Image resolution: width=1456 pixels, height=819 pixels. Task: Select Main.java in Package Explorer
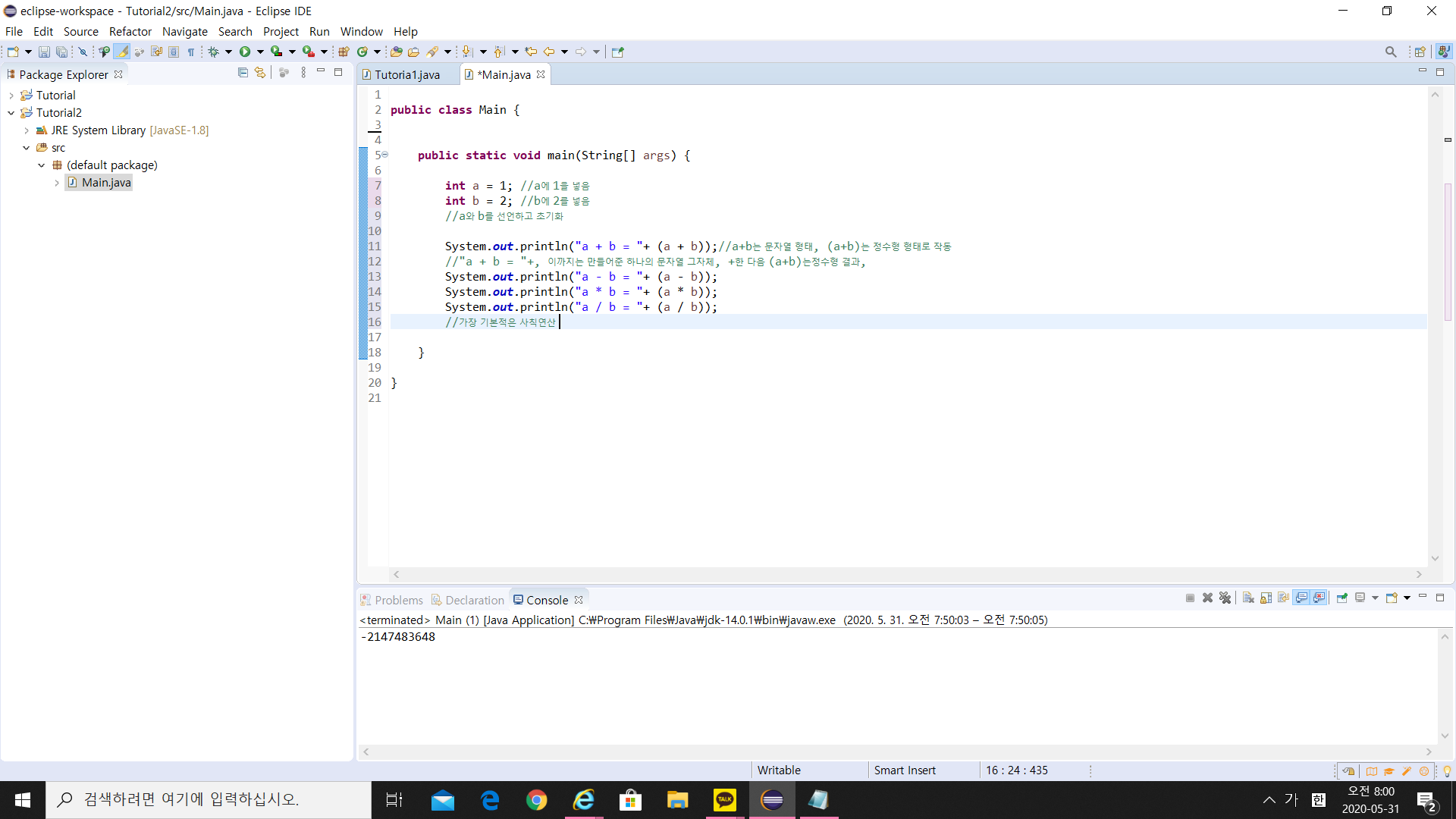[x=106, y=183]
